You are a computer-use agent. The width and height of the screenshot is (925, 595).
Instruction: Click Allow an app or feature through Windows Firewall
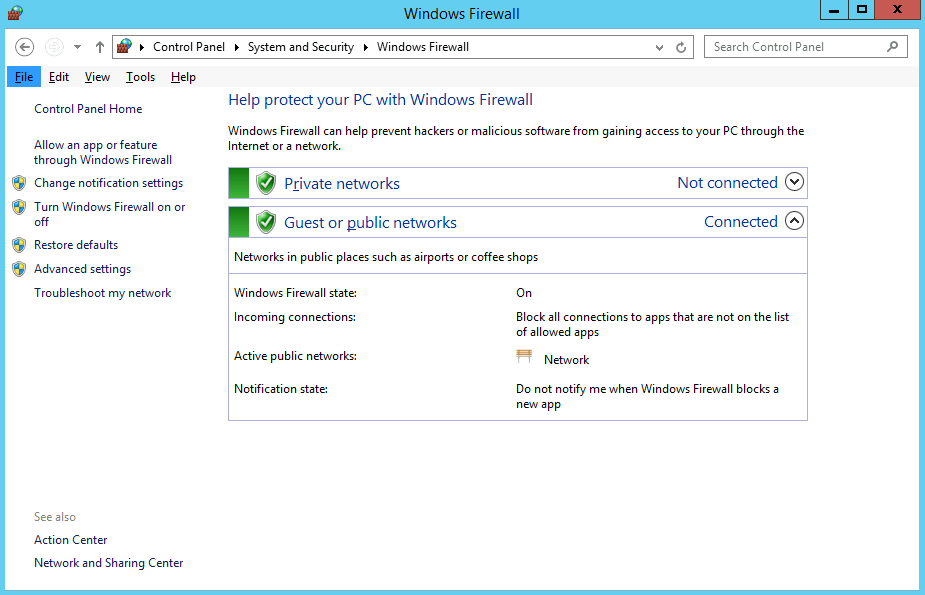point(103,152)
